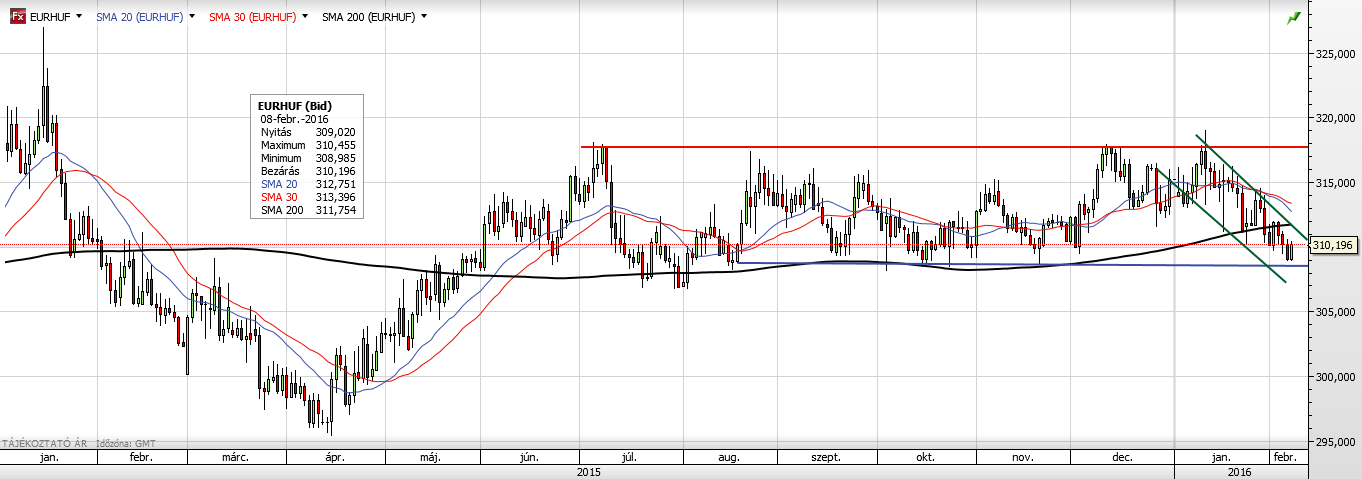Click the current price tag 310,196 on axis
This screenshot has width=1362, height=479.
[x=1334, y=245]
